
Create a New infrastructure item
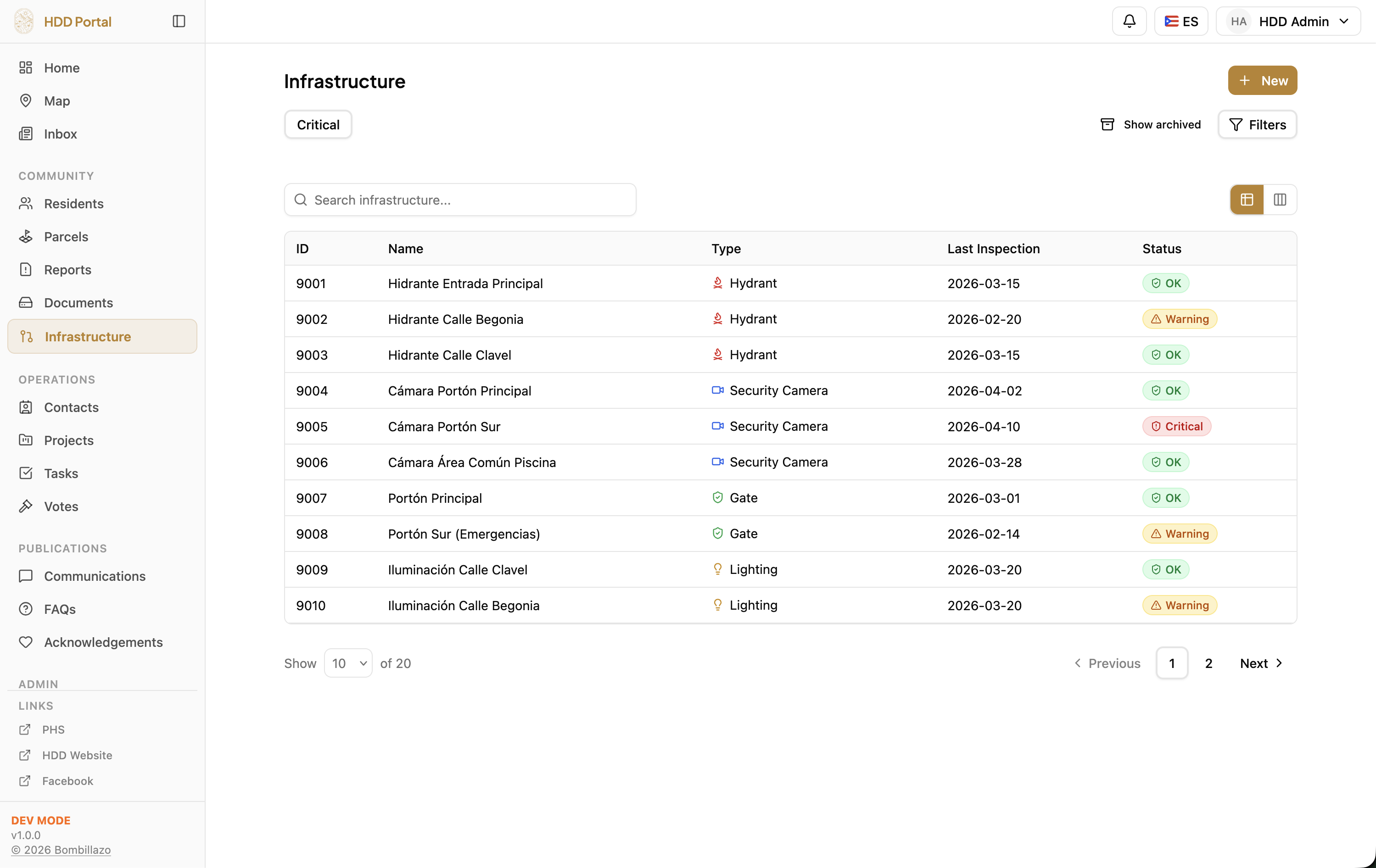pos(1263,81)
